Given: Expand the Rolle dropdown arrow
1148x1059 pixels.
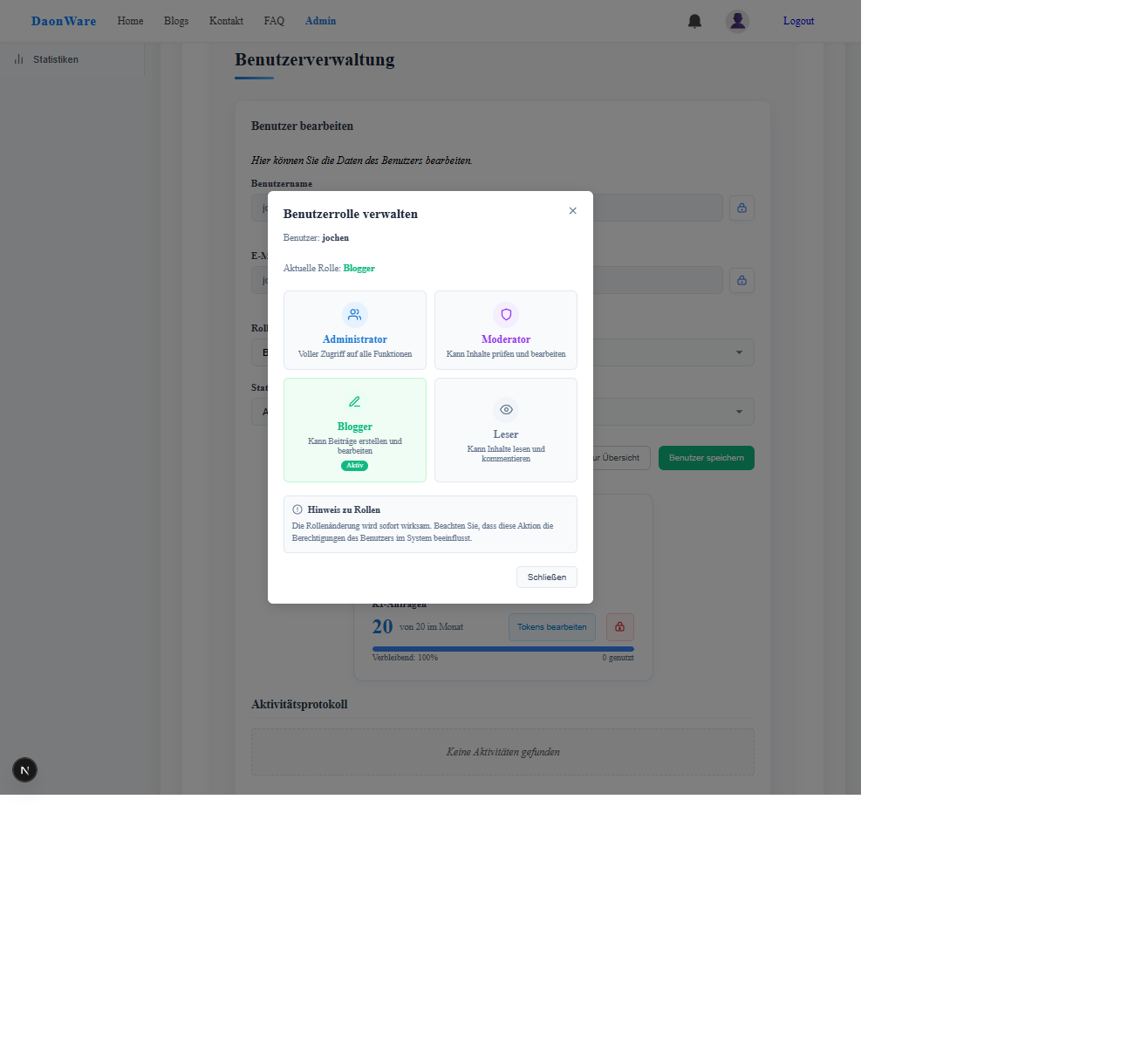Looking at the screenshot, I should coord(739,352).
